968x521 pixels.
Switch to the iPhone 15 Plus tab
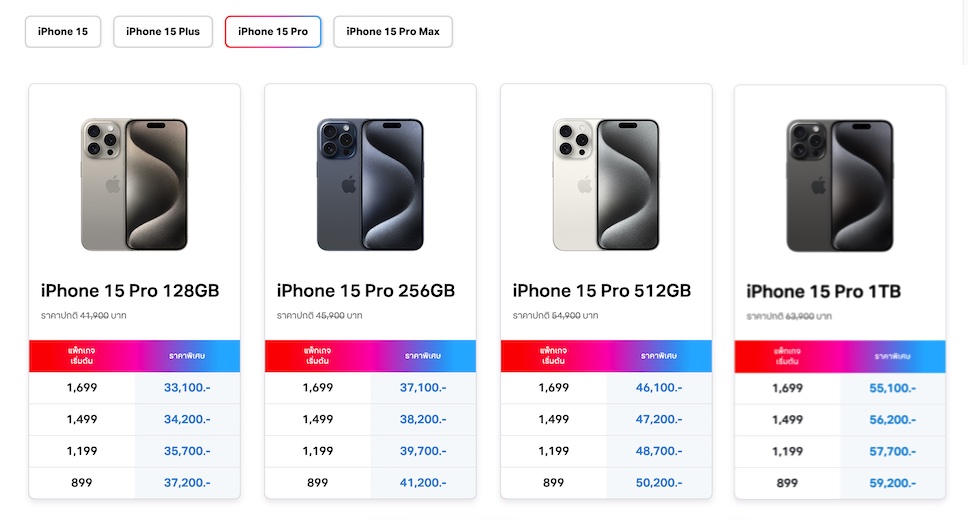coord(163,32)
